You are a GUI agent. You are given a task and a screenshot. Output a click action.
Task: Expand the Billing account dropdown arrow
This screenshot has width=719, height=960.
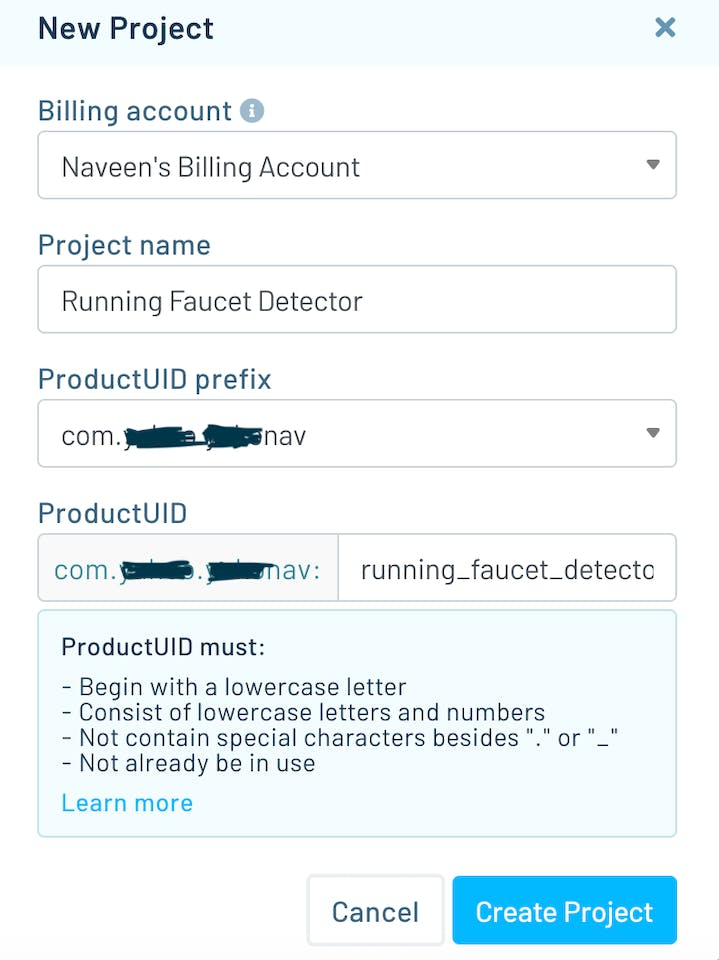(652, 165)
